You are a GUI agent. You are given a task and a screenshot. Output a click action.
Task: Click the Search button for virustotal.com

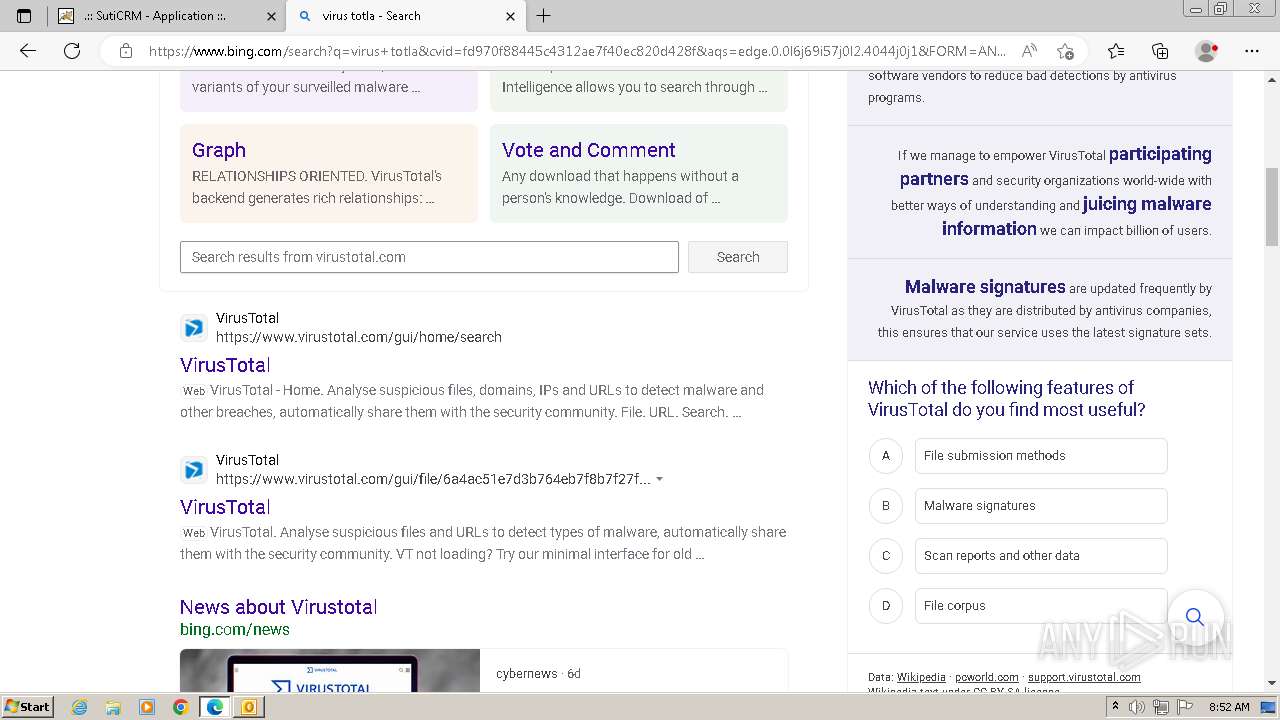[738, 257]
